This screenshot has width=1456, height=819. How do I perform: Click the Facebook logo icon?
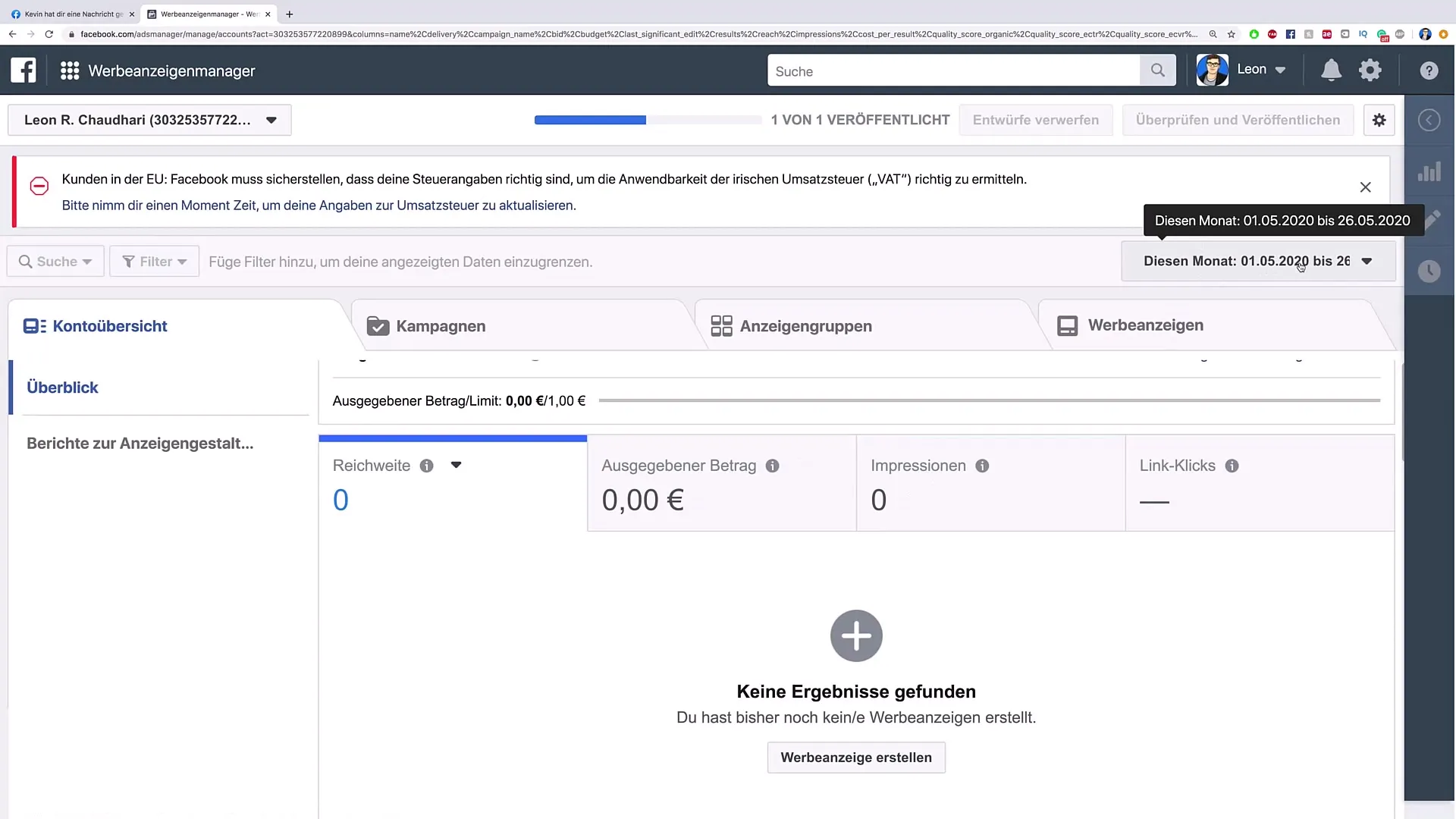pos(24,71)
